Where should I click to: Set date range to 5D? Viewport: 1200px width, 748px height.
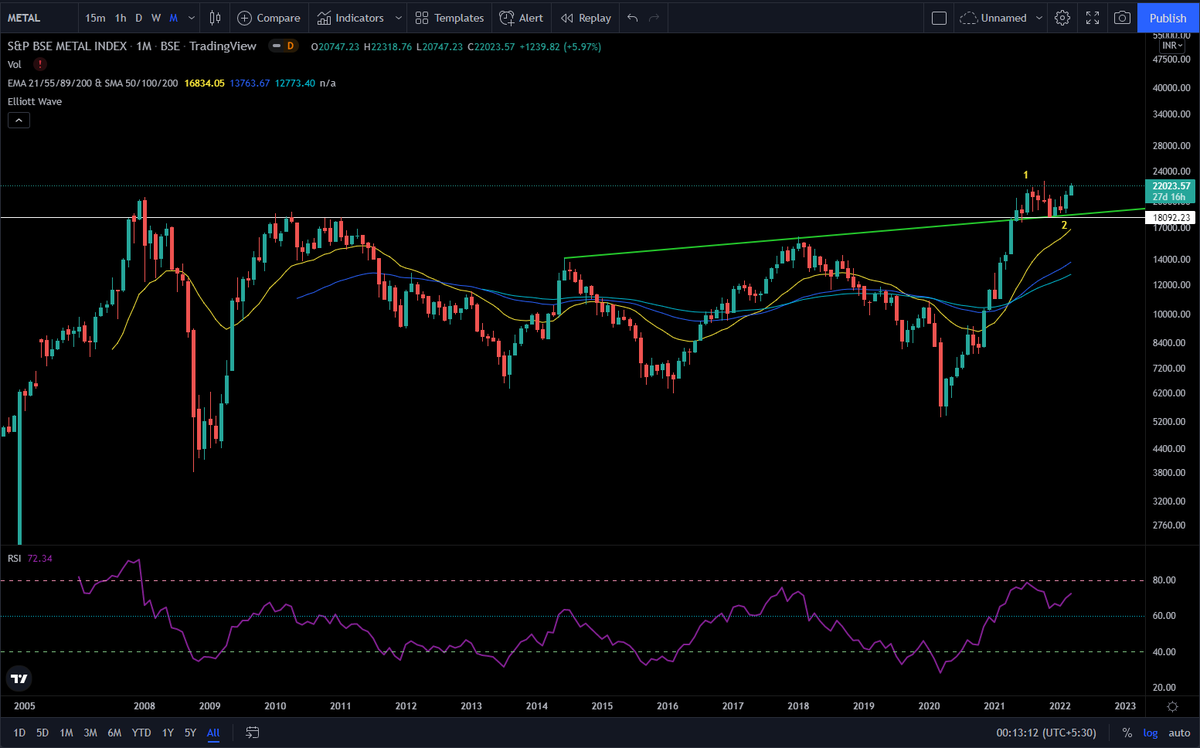[42, 733]
